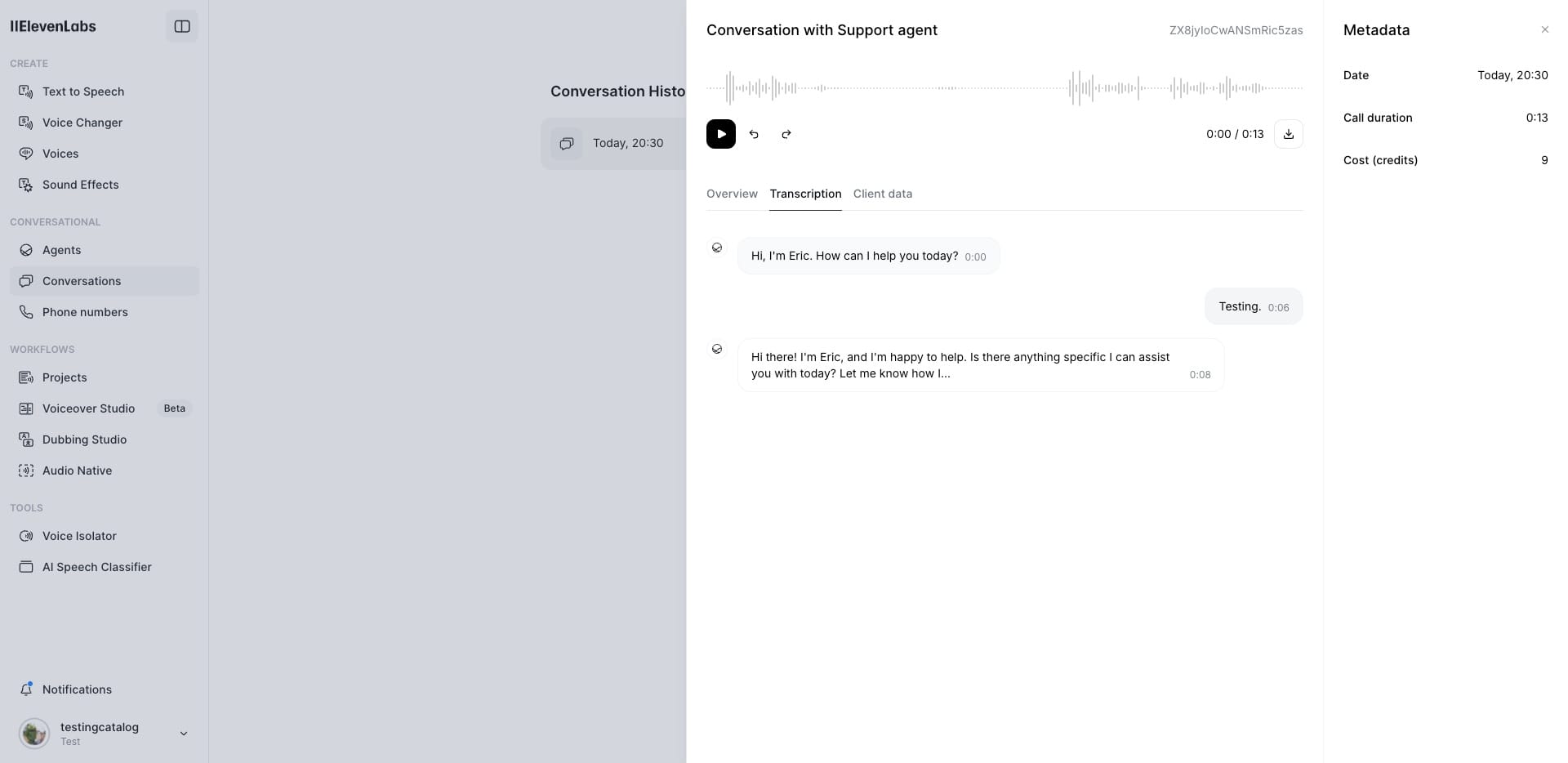Click the AI Speech Classifier icon
The height and width of the screenshot is (763, 1568).
tap(26, 567)
